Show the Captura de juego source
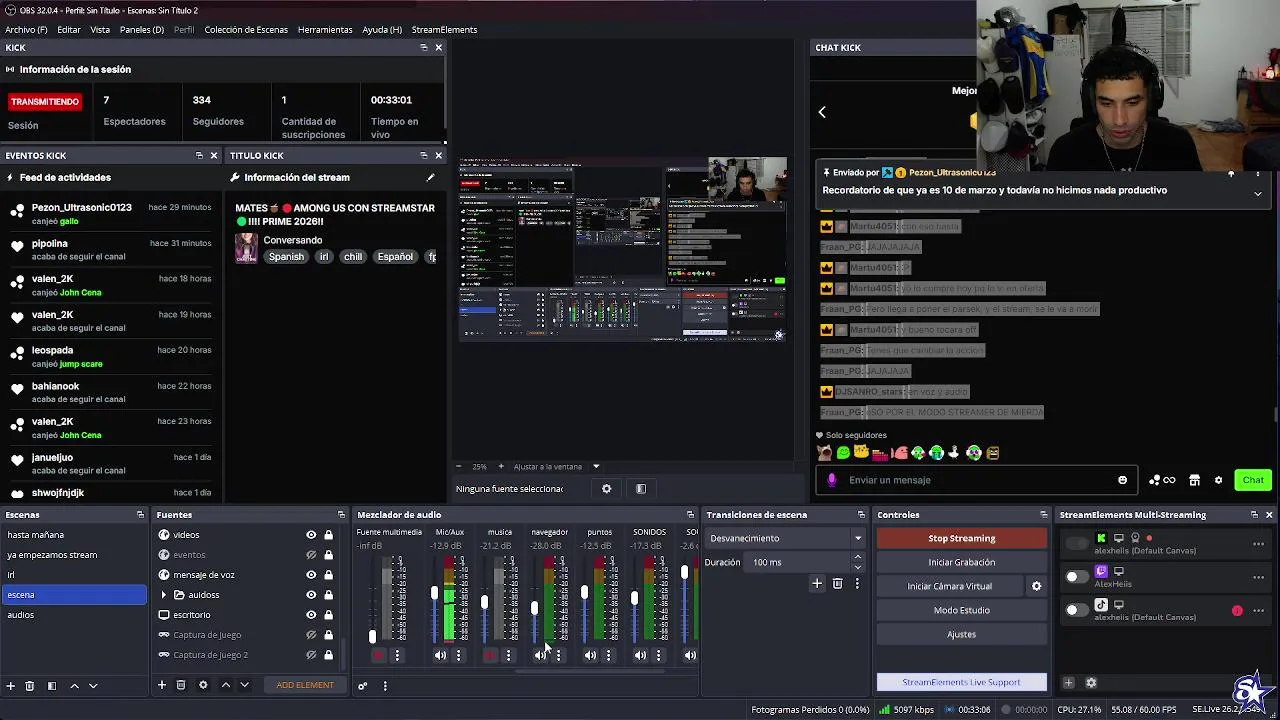The width and height of the screenshot is (1280, 720). point(311,635)
